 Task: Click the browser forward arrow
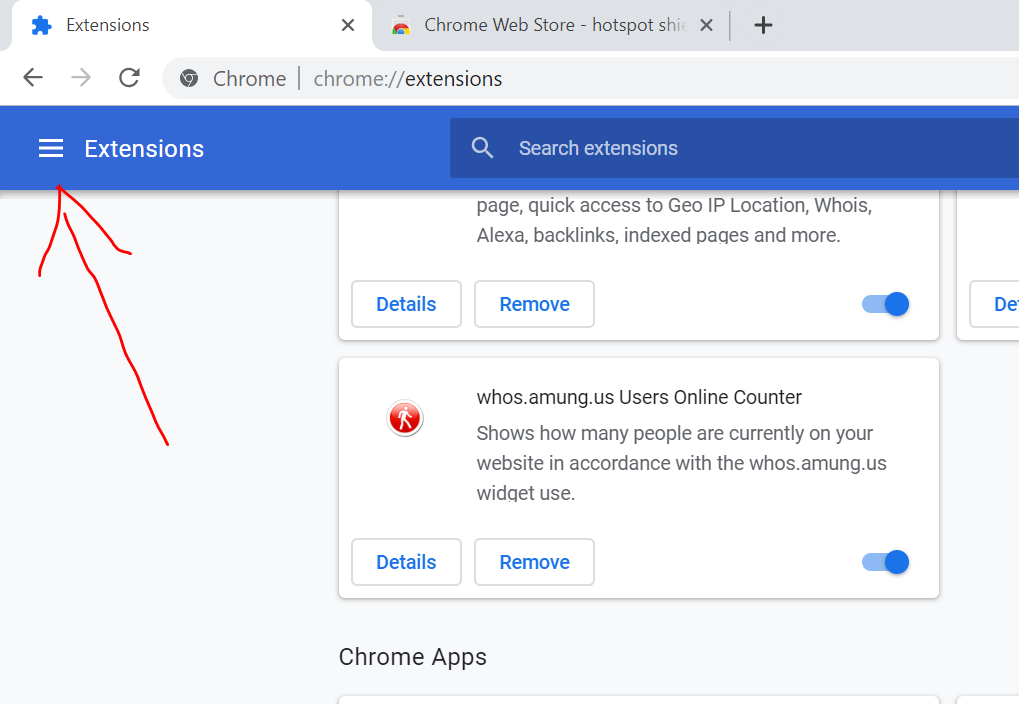click(81, 78)
